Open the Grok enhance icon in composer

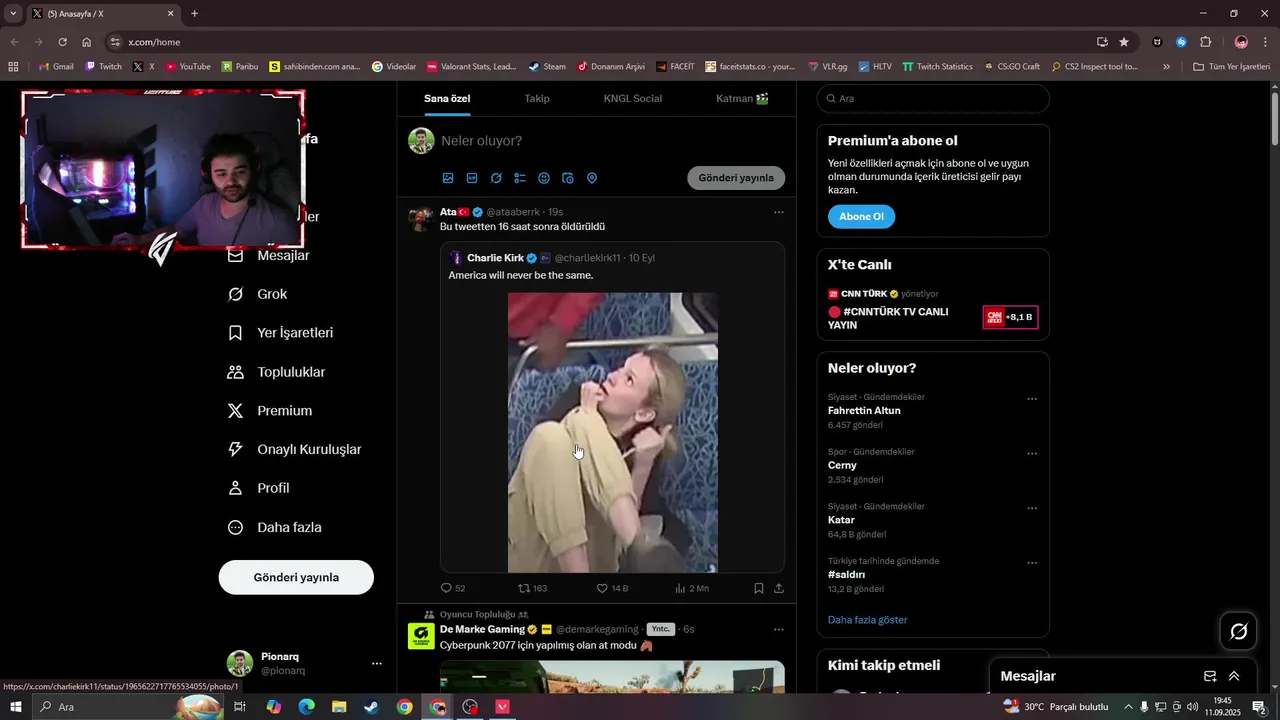pos(496,178)
